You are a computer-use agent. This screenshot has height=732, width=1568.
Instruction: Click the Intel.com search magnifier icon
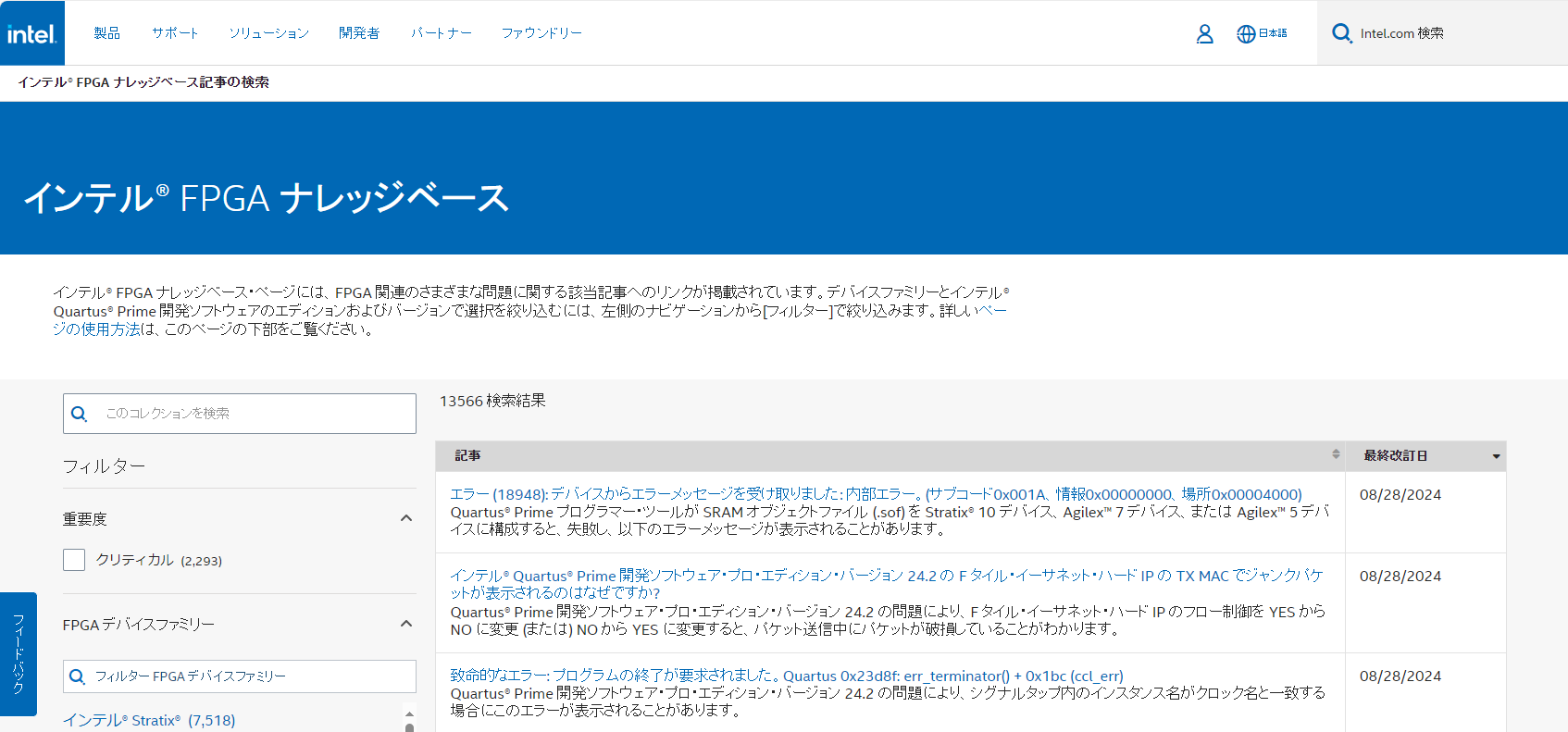[x=1341, y=33]
